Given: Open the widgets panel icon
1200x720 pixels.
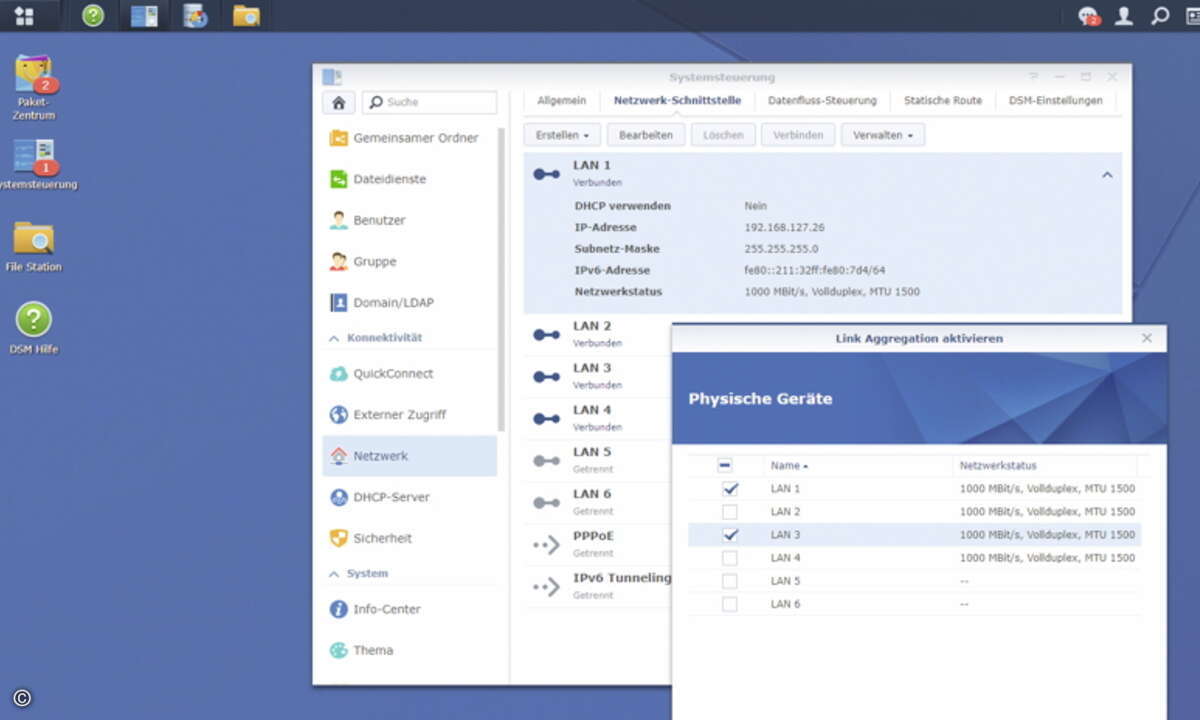Looking at the screenshot, I should click(x=1192, y=16).
